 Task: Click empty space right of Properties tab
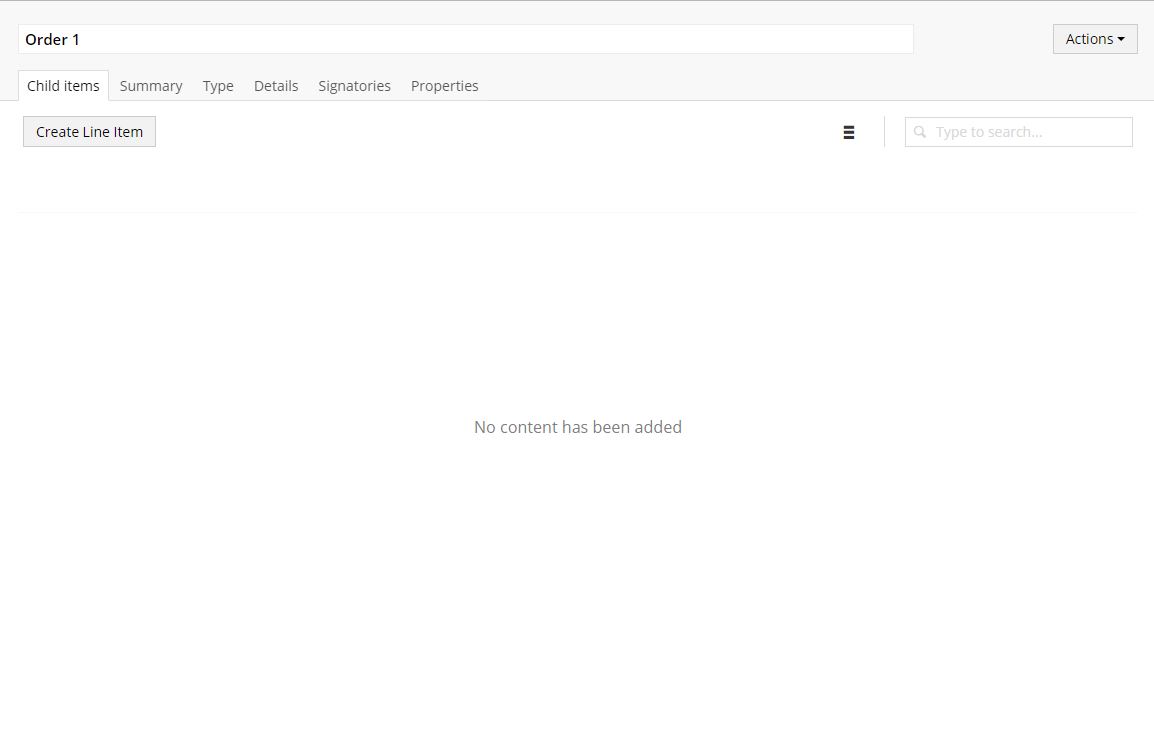coord(750,86)
